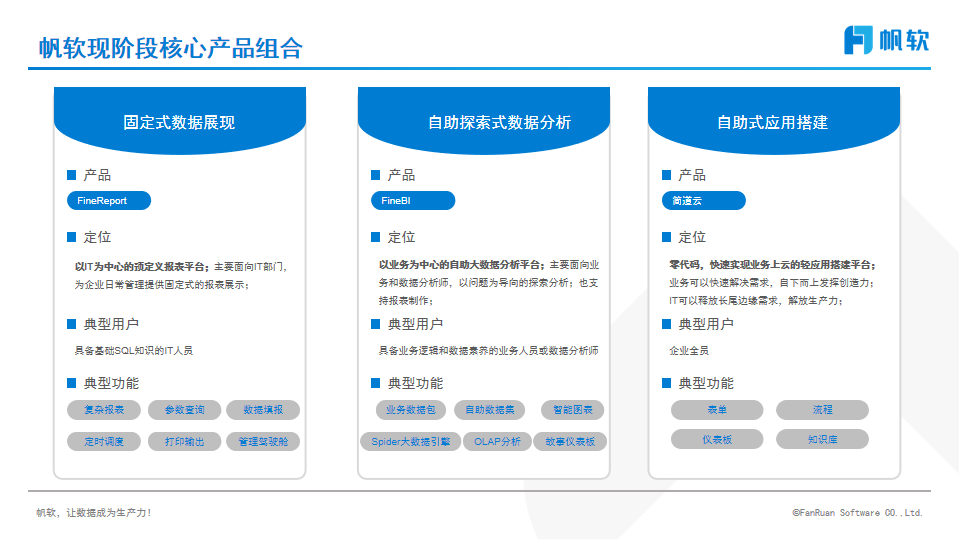Click the 复杂报表 feature tag
The image size is (960, 540).
point(103,410)
